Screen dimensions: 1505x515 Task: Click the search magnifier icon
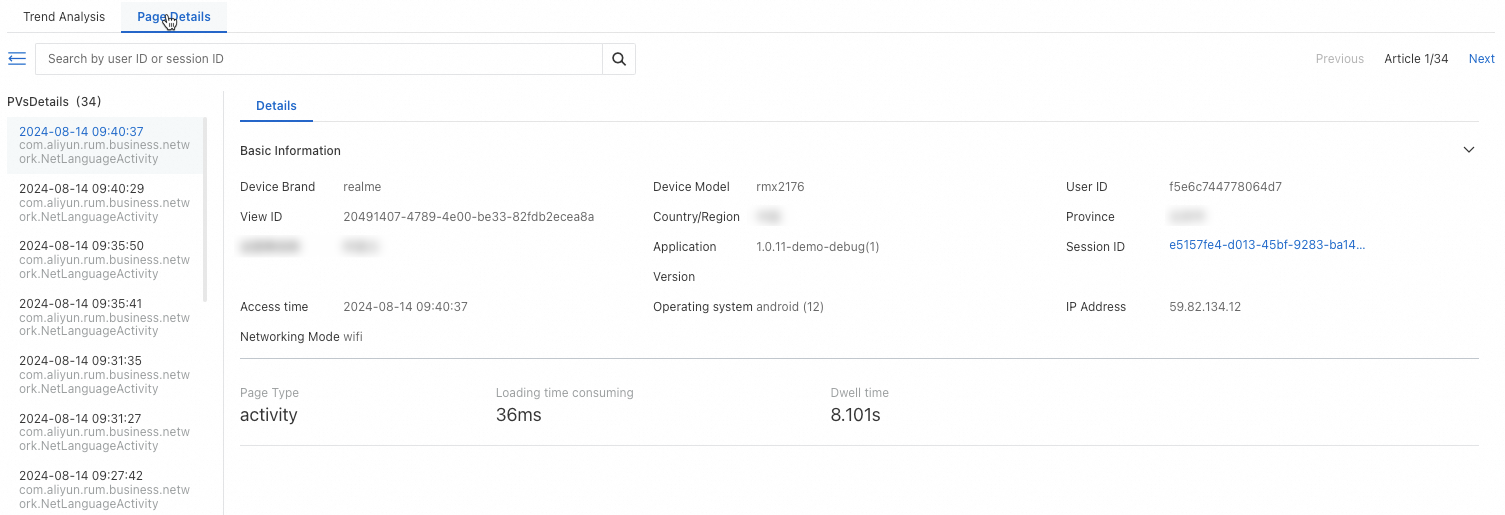pyautogui.click(x=619, y=59)
